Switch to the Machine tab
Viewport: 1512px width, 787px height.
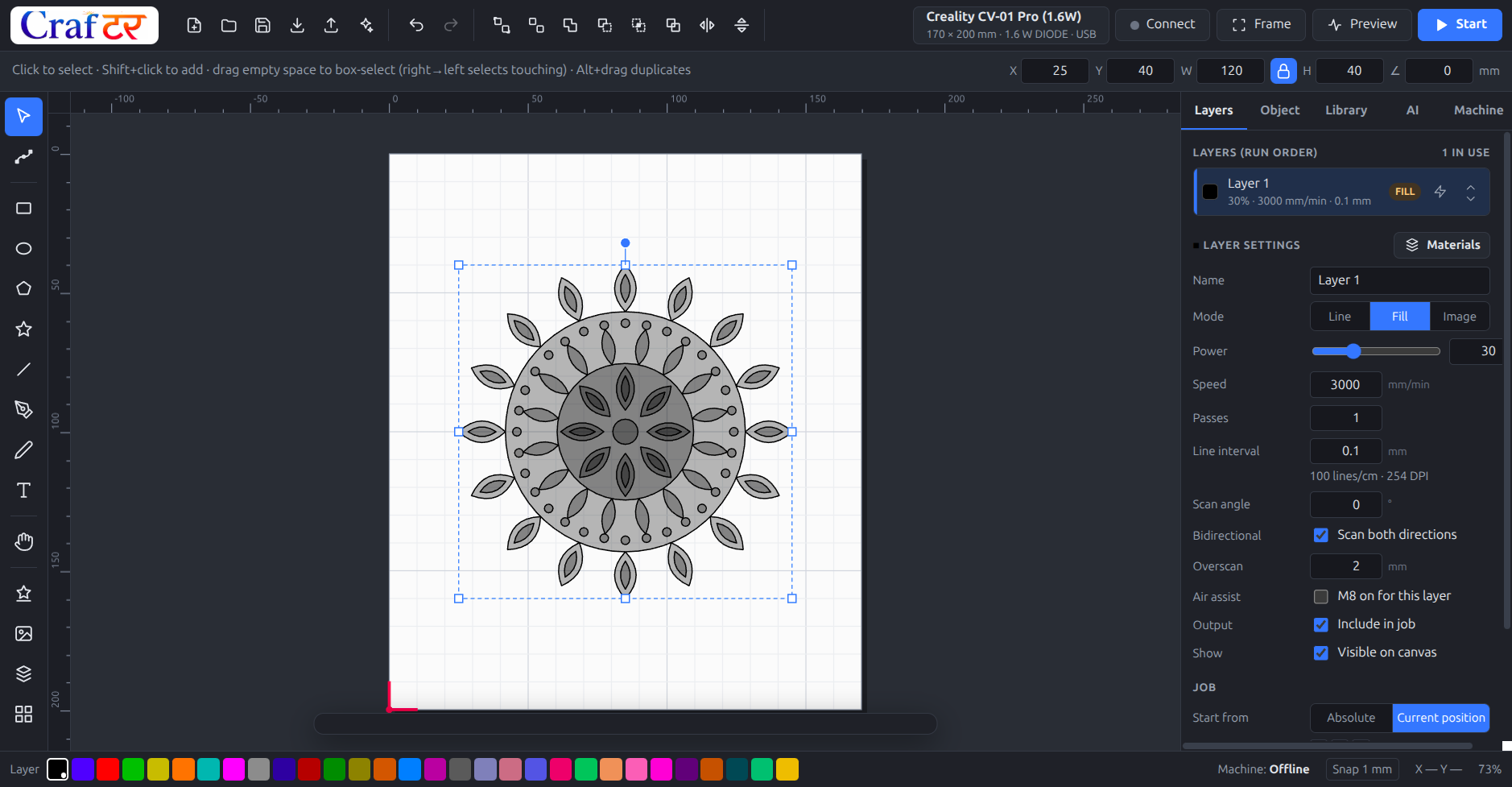pos(1478,110)
